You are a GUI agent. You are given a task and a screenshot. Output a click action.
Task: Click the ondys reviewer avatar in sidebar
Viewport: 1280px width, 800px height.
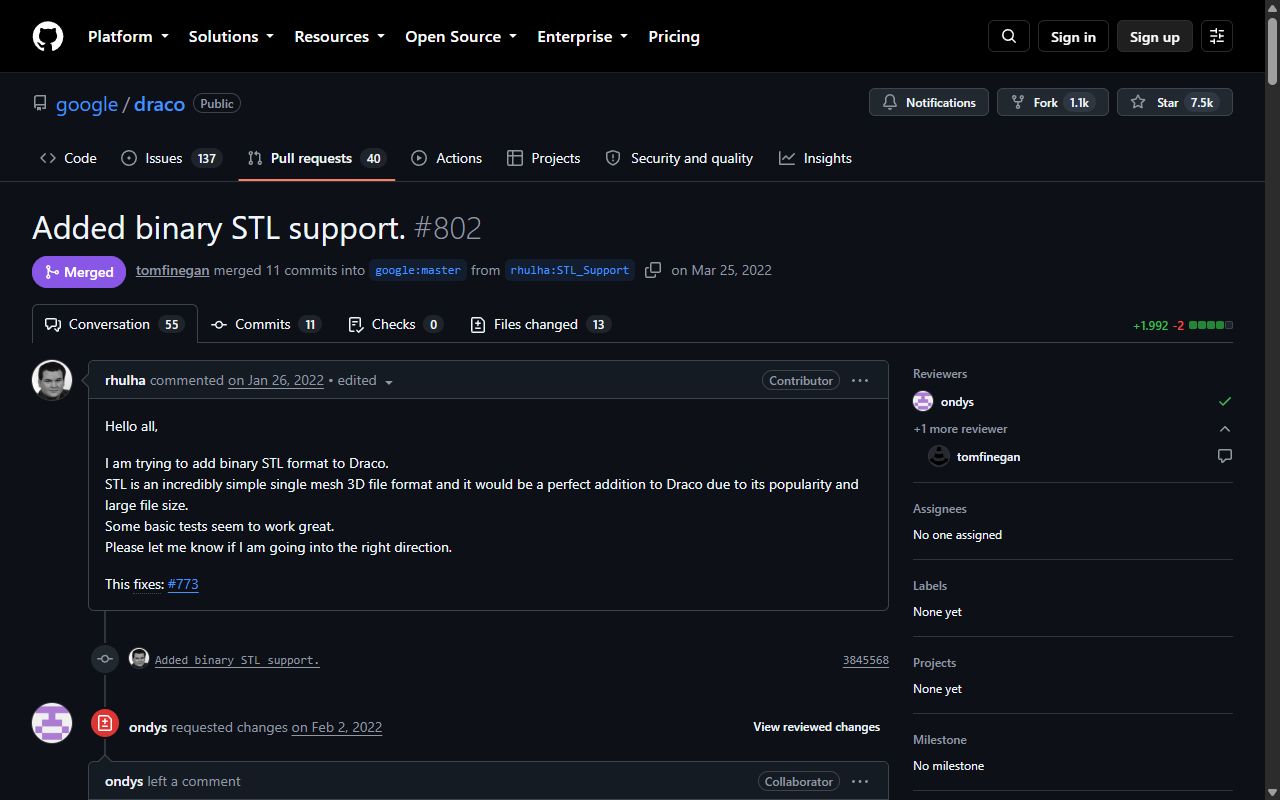[923, 401]
